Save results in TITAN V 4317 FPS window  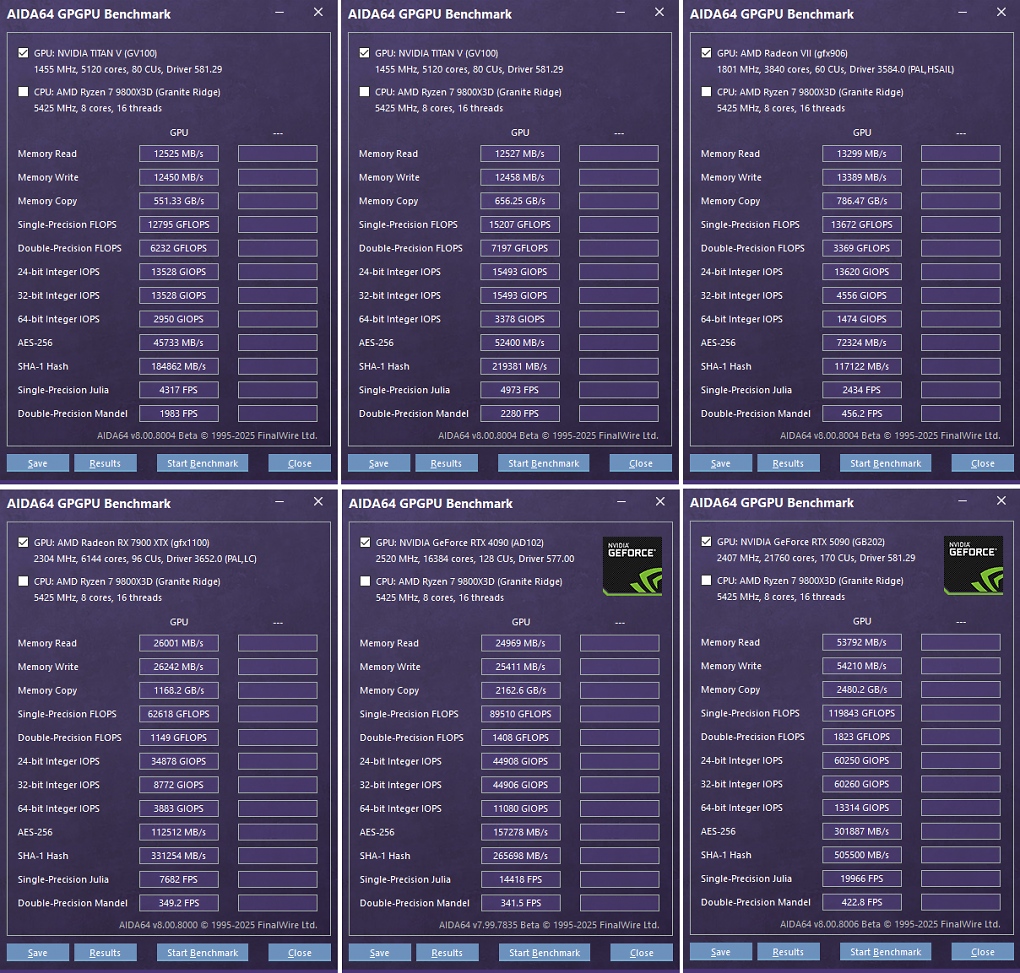[38, 463]
